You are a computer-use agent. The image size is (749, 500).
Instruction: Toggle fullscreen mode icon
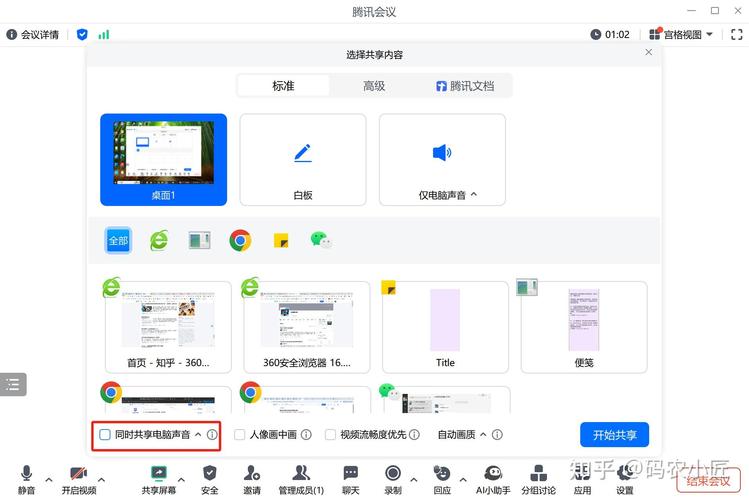(x=737, y=34)
